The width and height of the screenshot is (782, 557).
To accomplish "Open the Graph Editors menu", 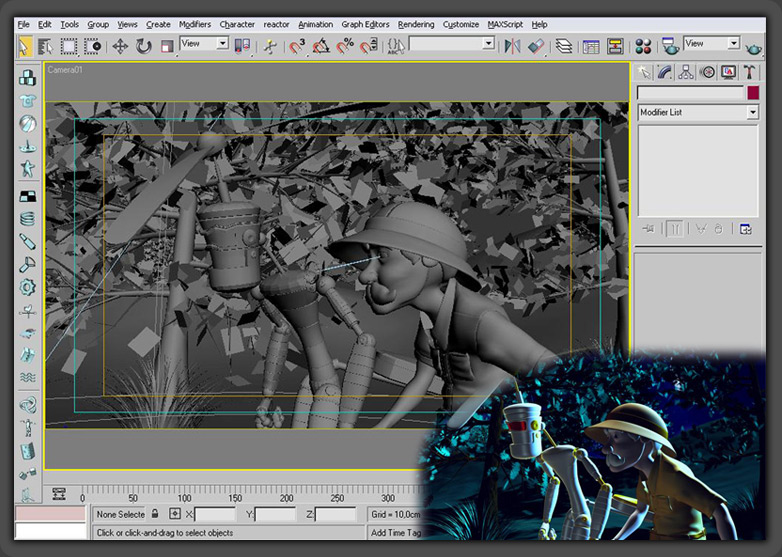I will pos(365,24).
